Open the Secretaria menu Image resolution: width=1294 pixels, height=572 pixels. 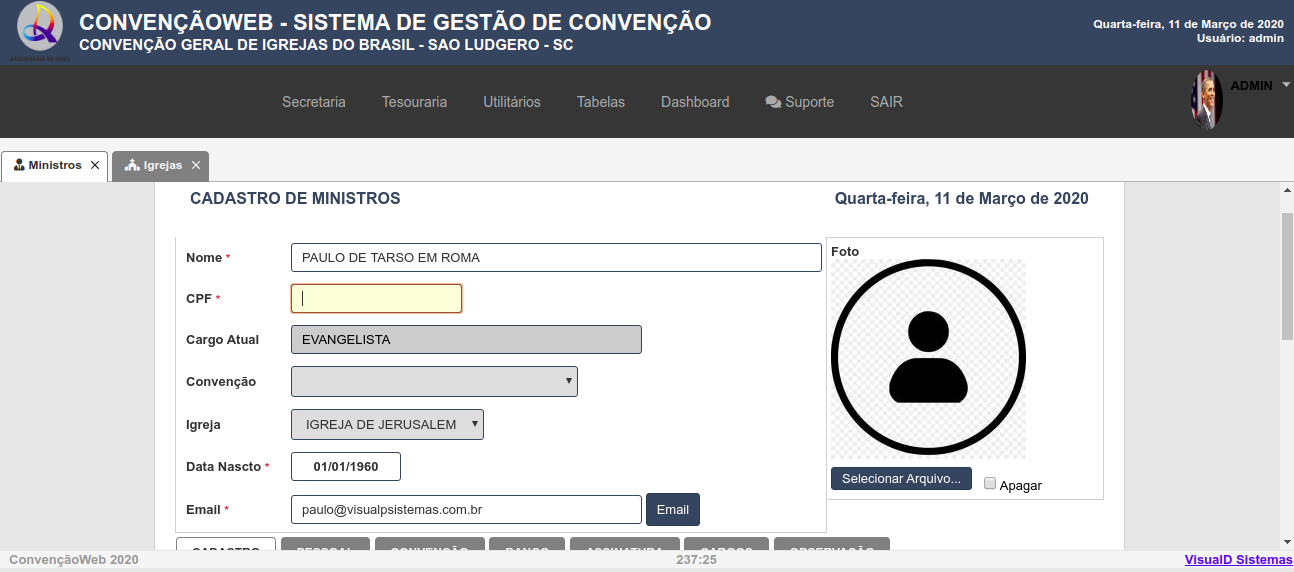(314, 102)
